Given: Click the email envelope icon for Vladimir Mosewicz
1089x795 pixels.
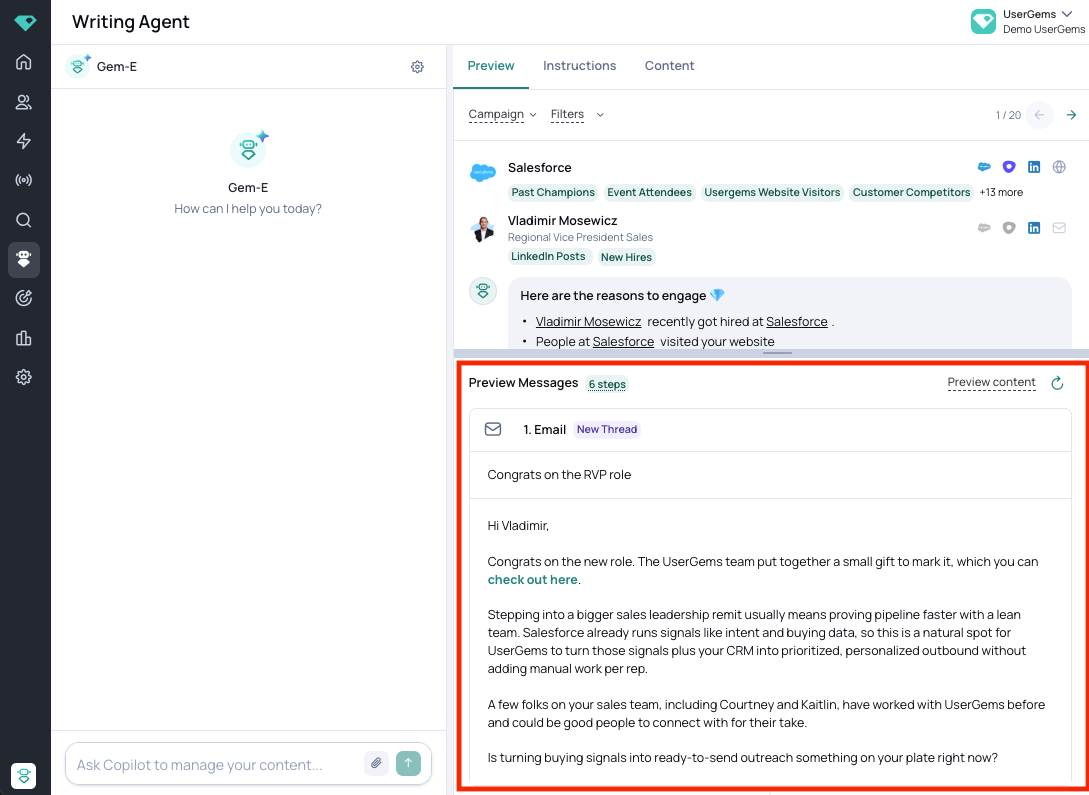Looking at the screenshot, I should tap(1059, 228).
